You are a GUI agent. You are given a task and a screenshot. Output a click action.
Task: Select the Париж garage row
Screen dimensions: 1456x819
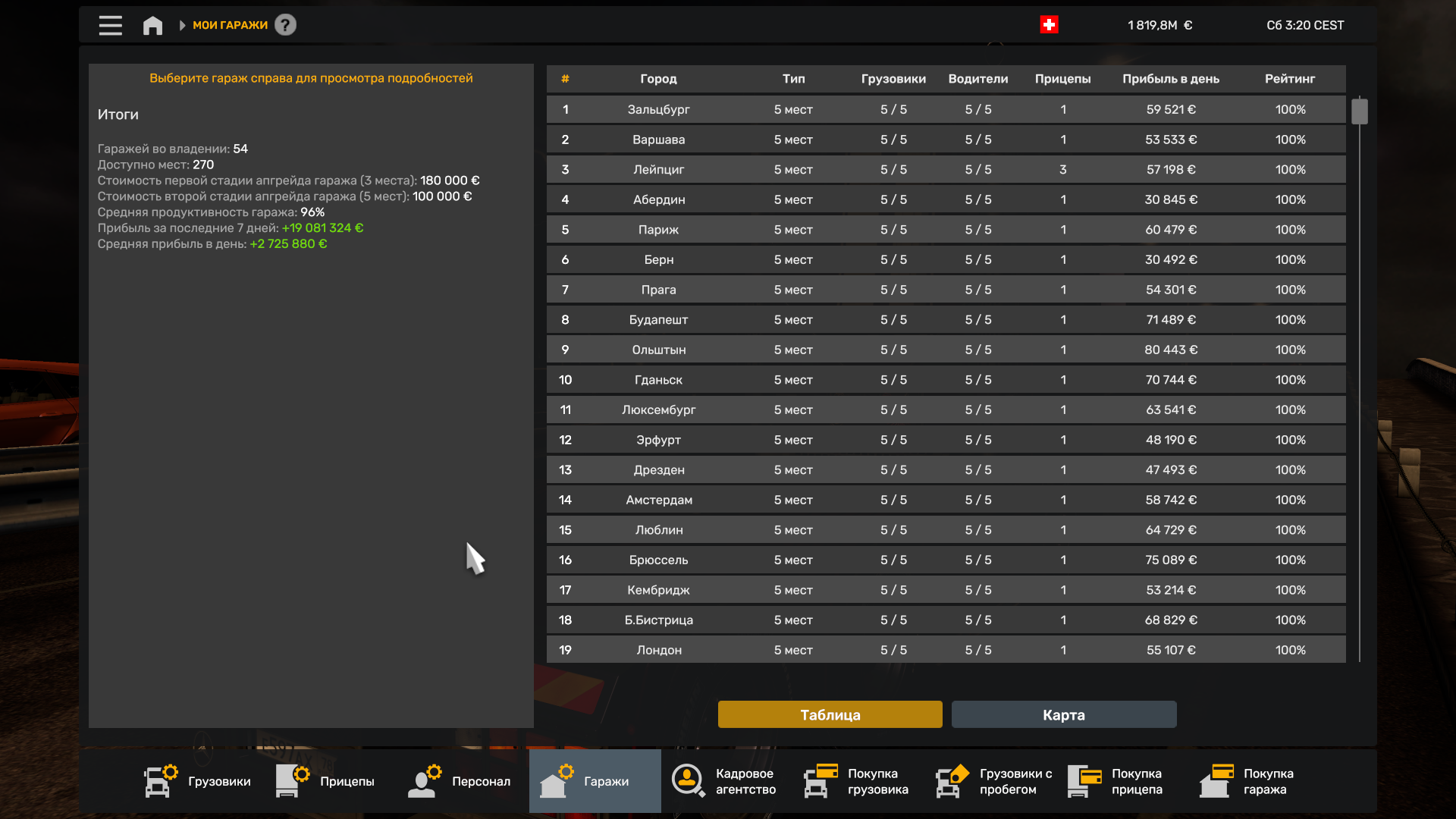coord(946,230)
